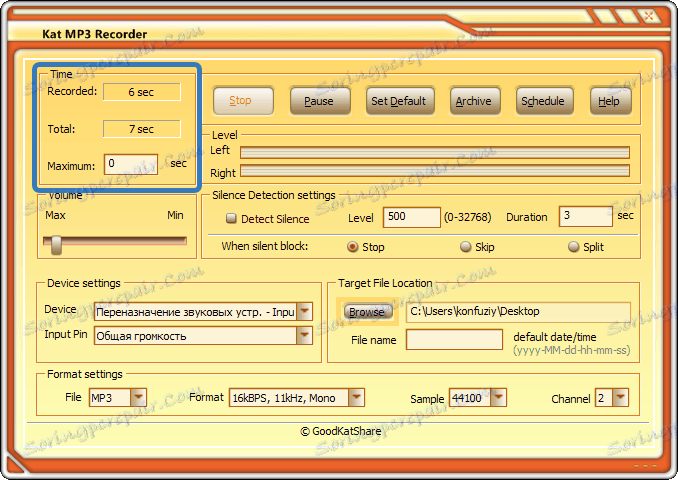Open Help

pos(610,101)
